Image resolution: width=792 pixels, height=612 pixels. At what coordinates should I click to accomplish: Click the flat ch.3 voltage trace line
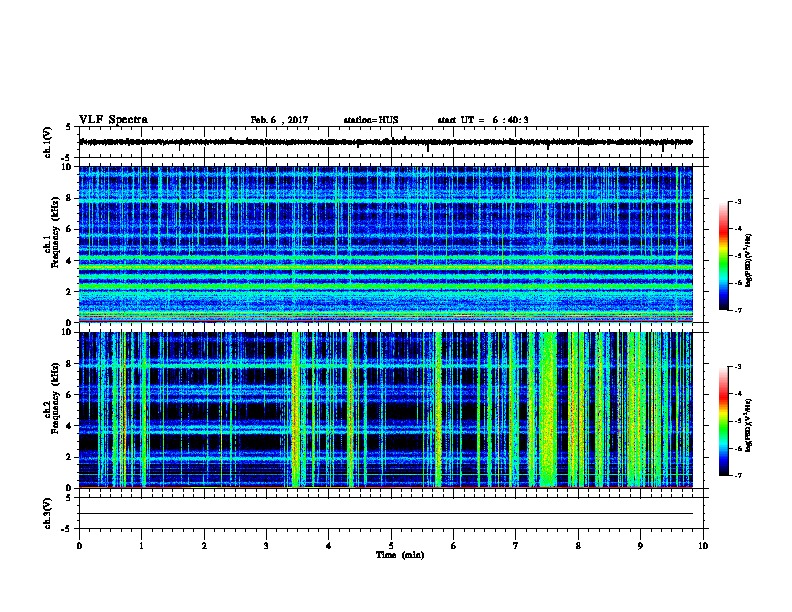pyautogui.click(x=386, y=514)
